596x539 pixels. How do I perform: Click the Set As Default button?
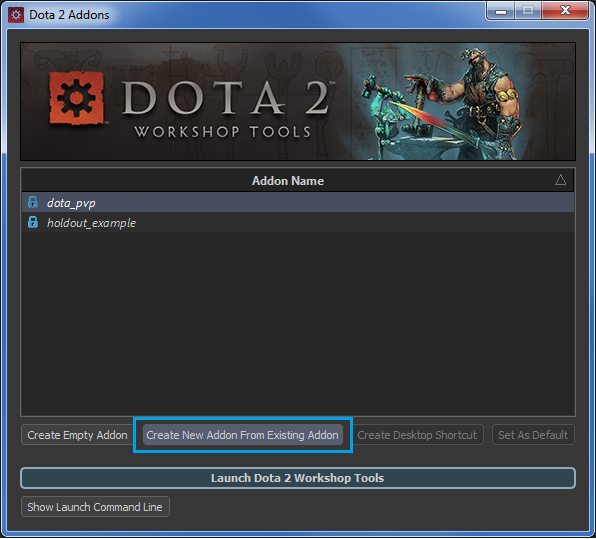[x=533, y=435]
